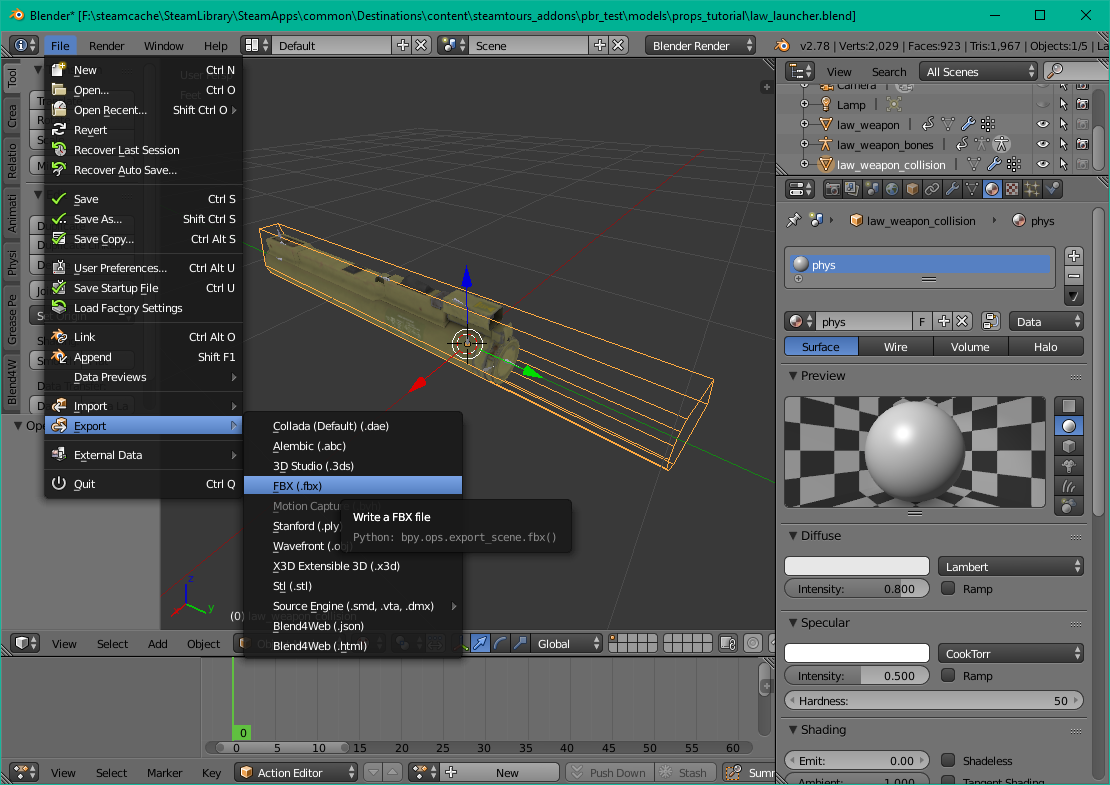Select the Texture properties tab checkerboard icon

pyautogui.click(x=1012, y=189)
